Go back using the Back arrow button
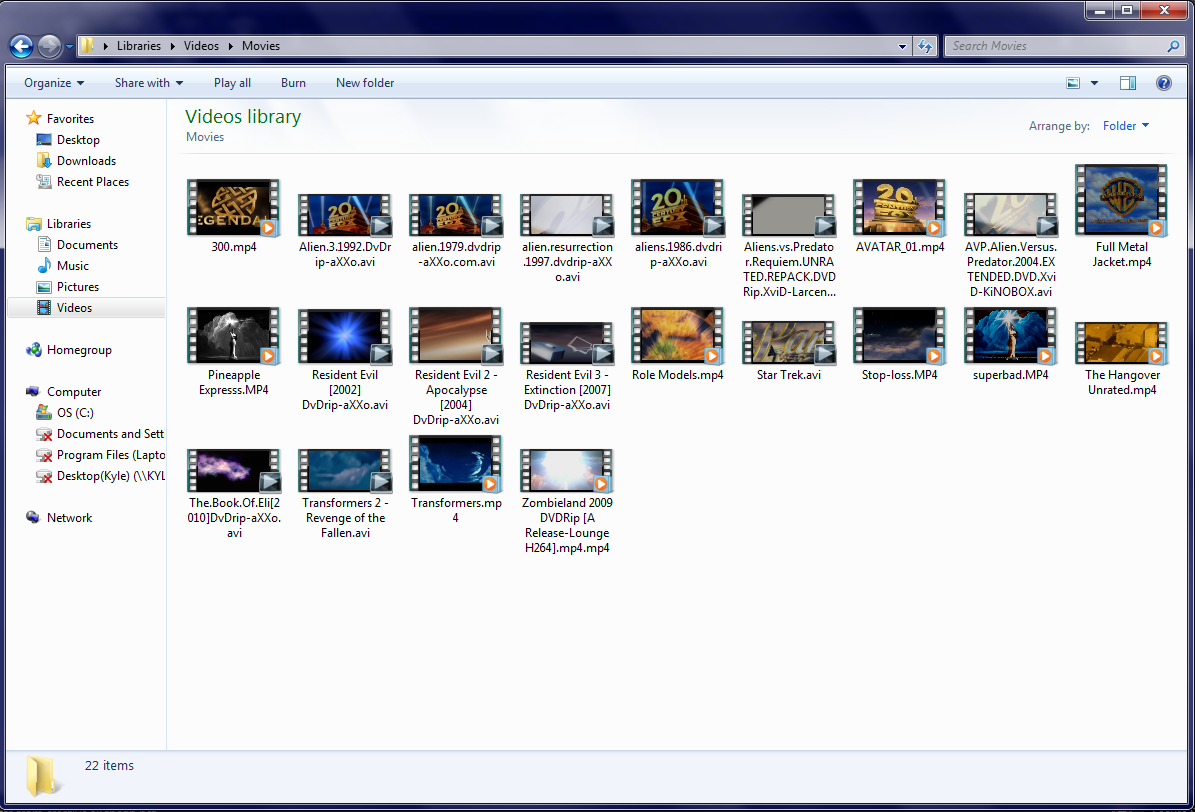Viewport: 1195px width, 812px height. point(21,47)
